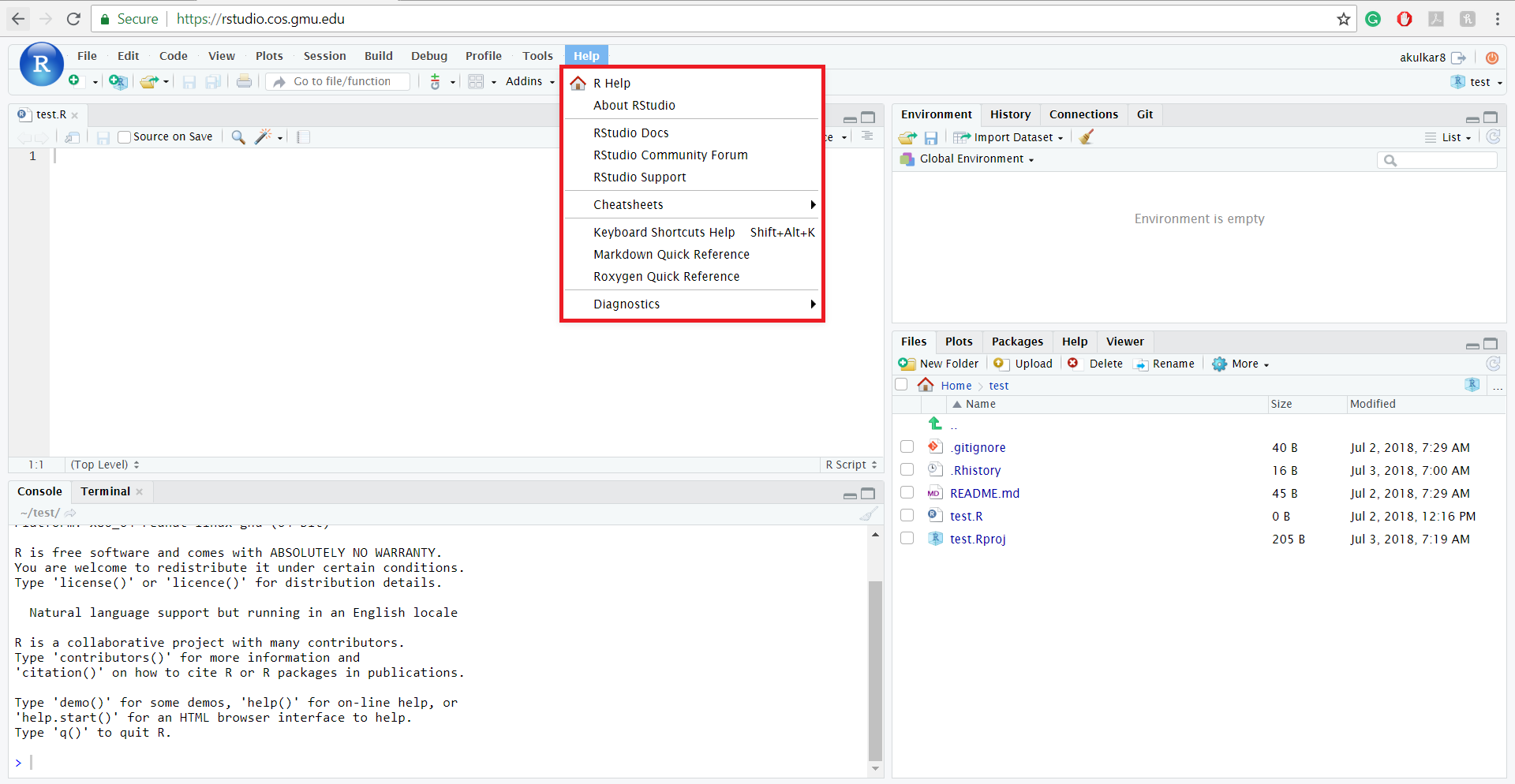
Task: Click the code tools magic wand icon
Action: (x=264, y=137)
